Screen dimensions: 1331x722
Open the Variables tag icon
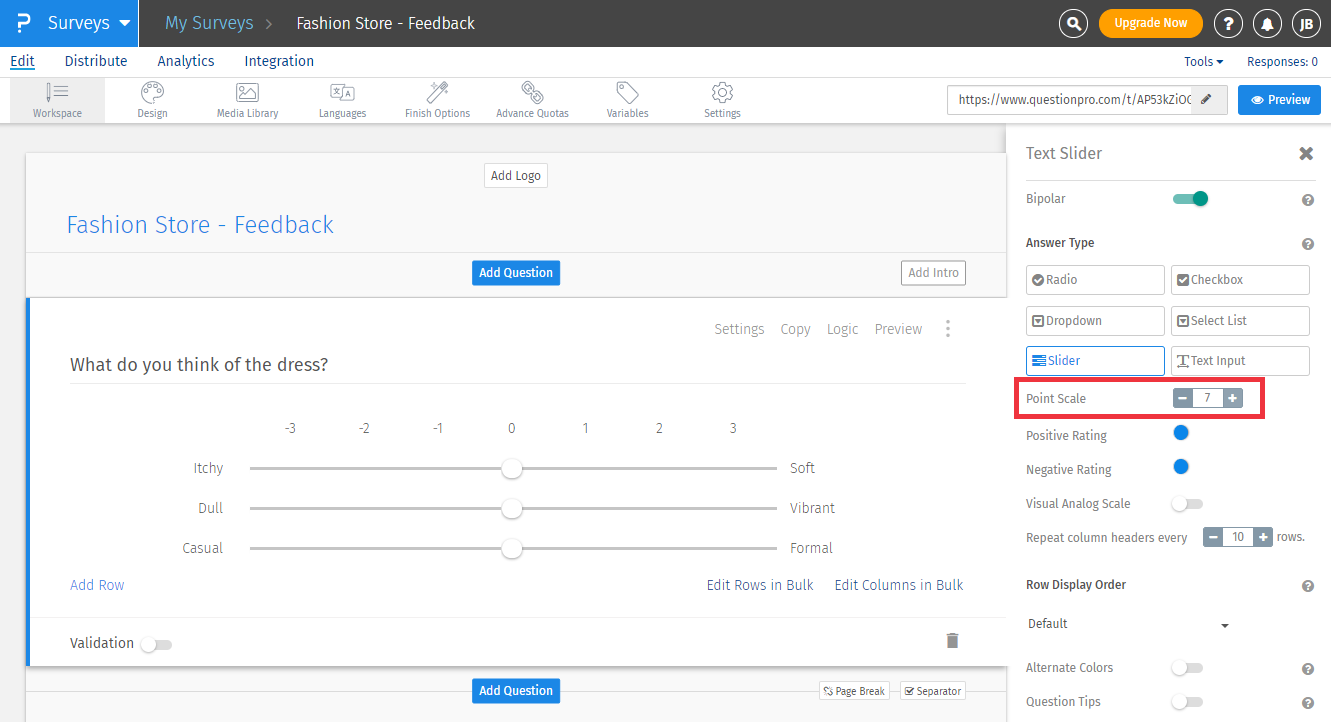point(627,94)
